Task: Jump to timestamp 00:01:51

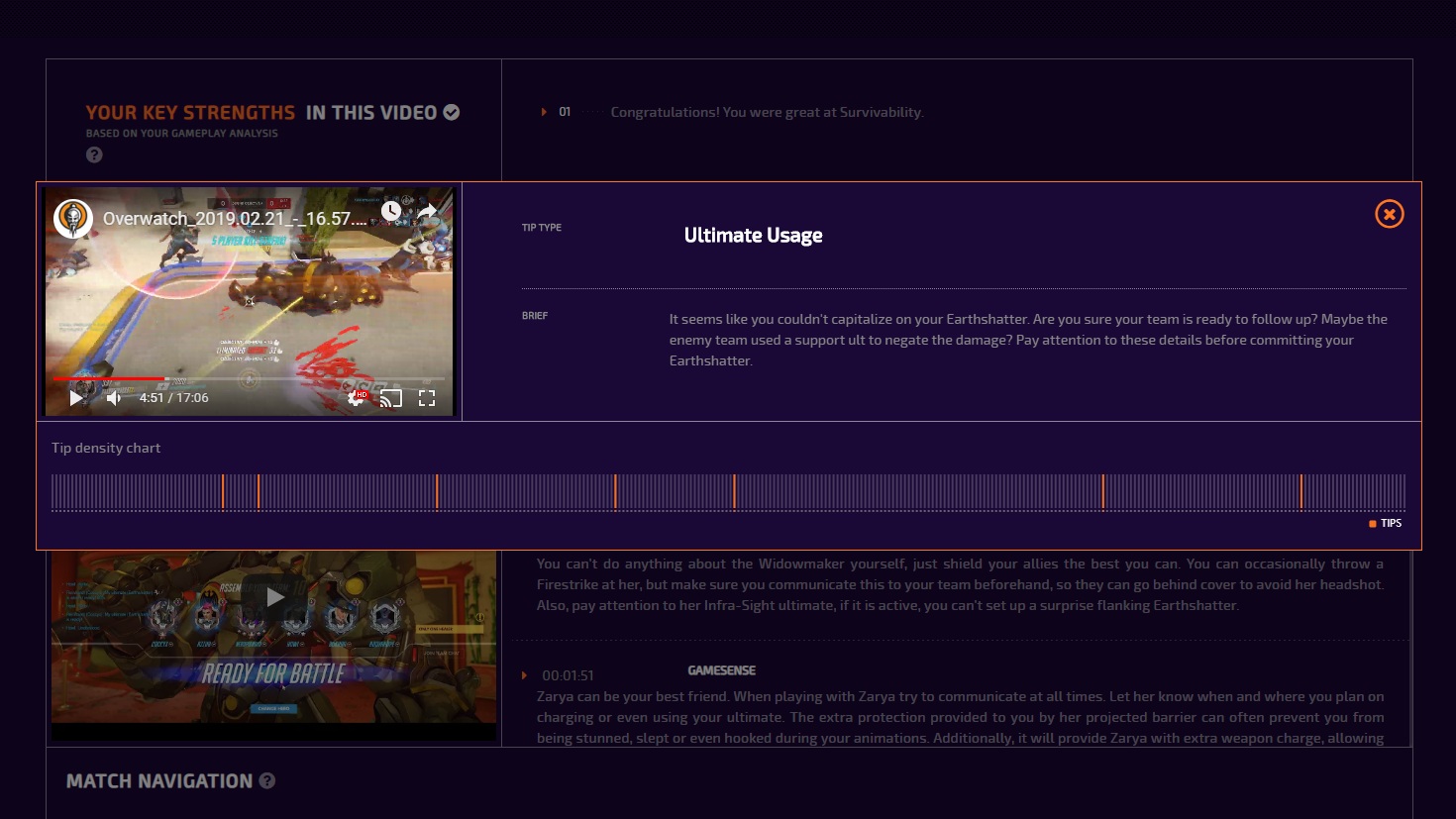Action: (x=568, y=675)
